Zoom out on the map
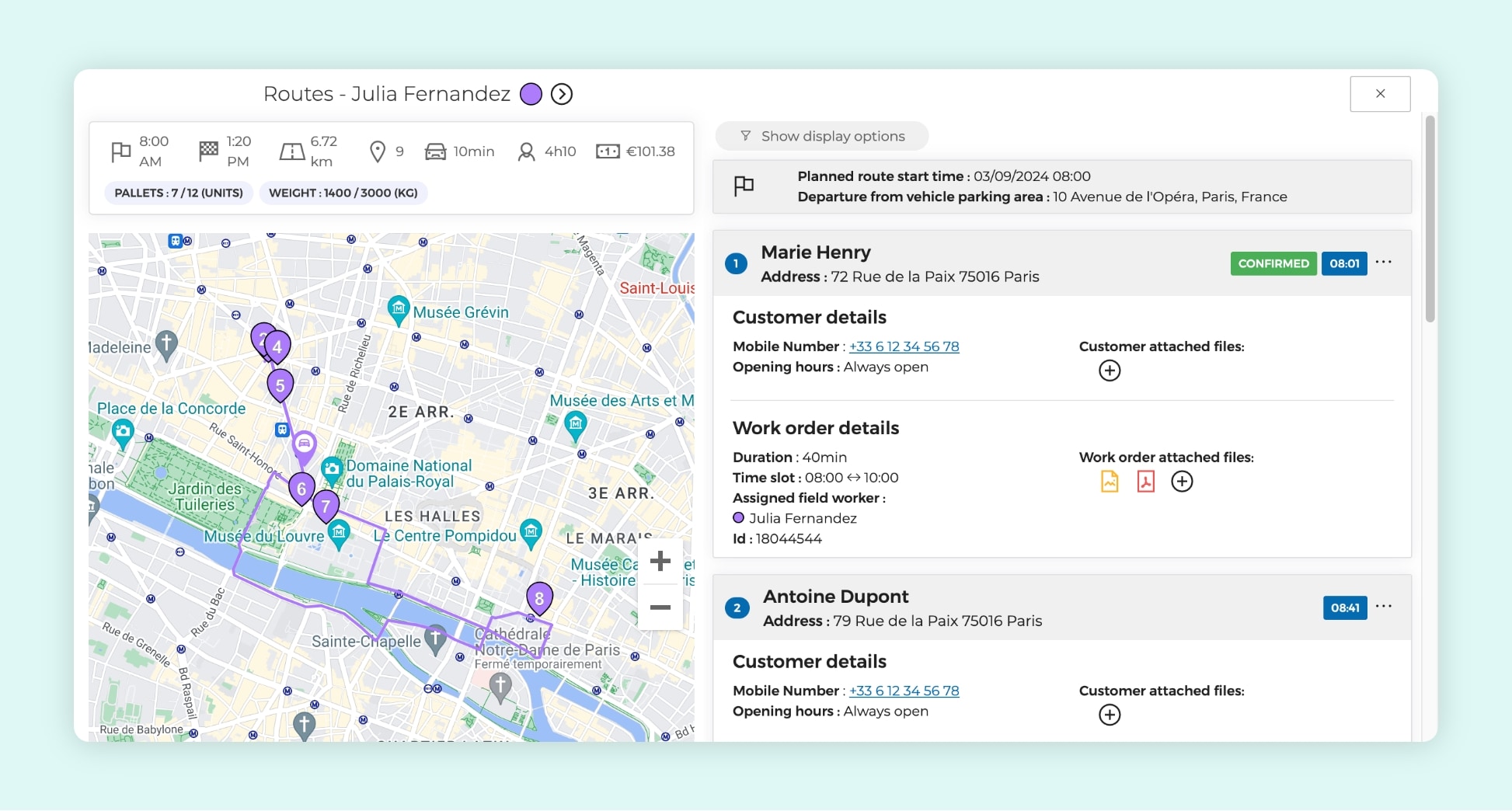Viewport: 1512px width, 811px height. point(660,607)
